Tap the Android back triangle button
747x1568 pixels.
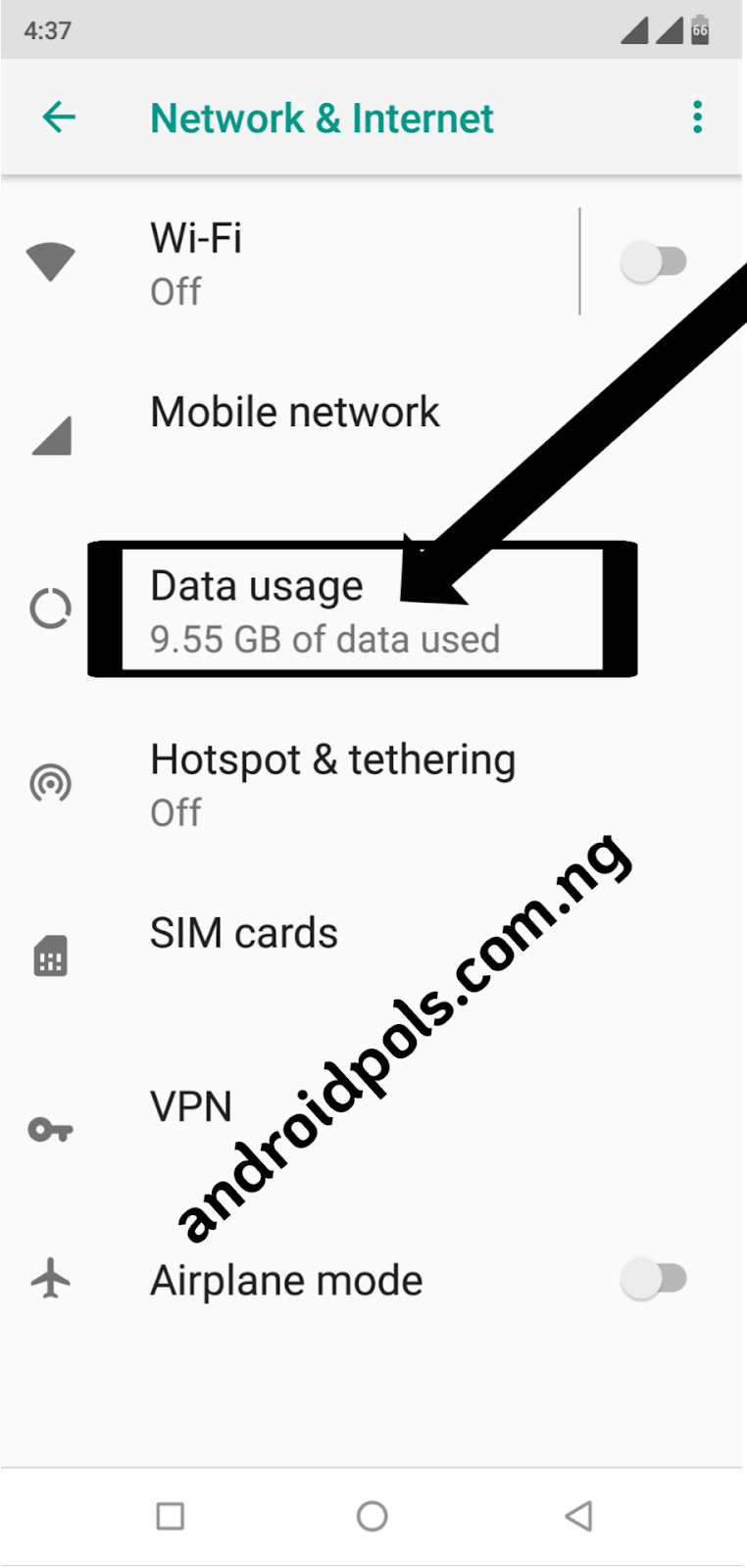click(578, 1516)
